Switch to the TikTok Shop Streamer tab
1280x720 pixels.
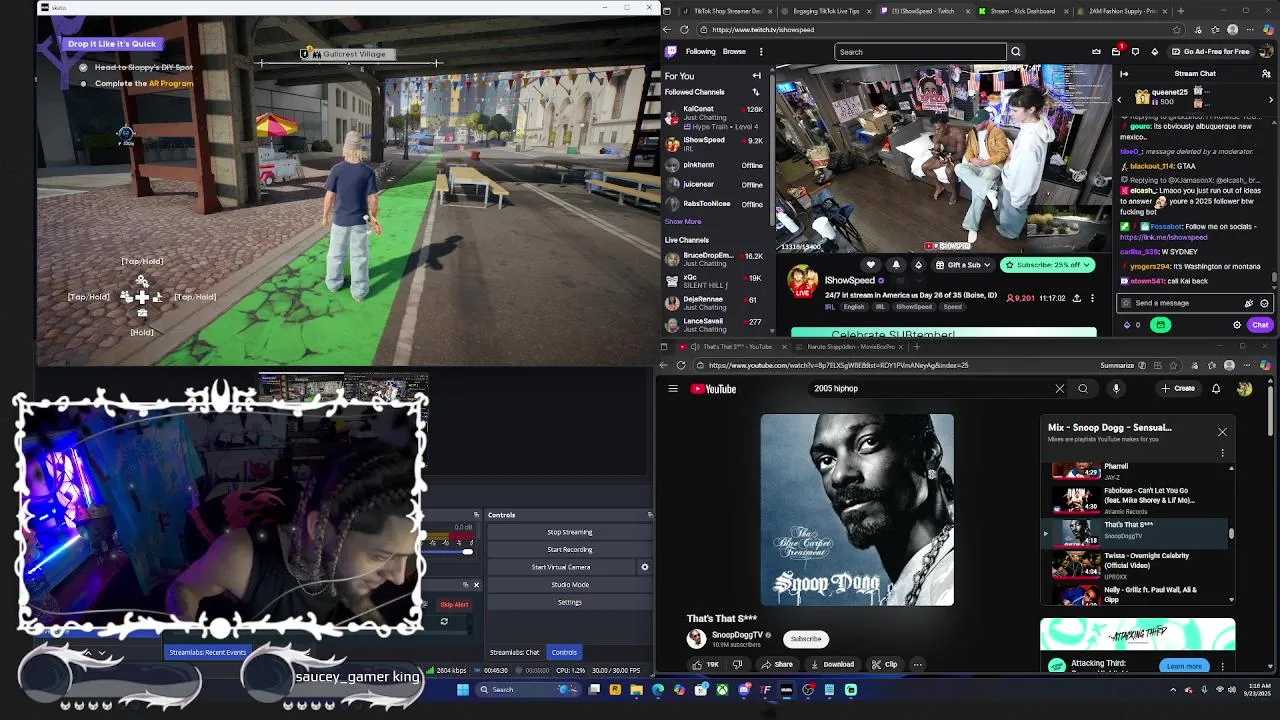(726, 11)
